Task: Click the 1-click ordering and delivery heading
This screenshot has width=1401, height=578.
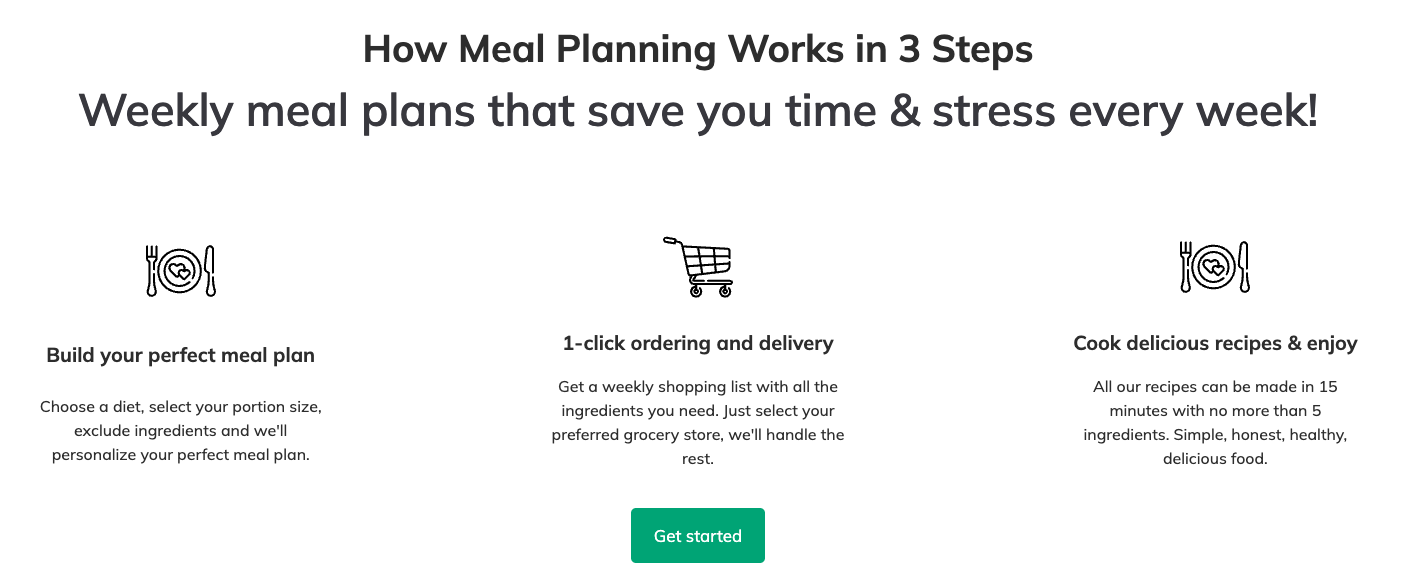Action: 698,343
